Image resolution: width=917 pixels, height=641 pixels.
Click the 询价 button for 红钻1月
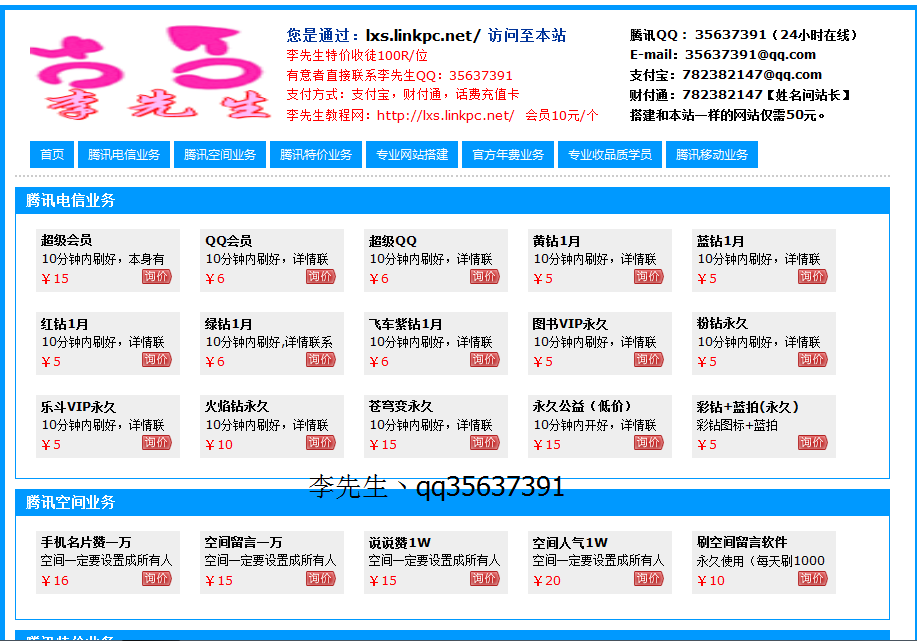click(157, 360)
